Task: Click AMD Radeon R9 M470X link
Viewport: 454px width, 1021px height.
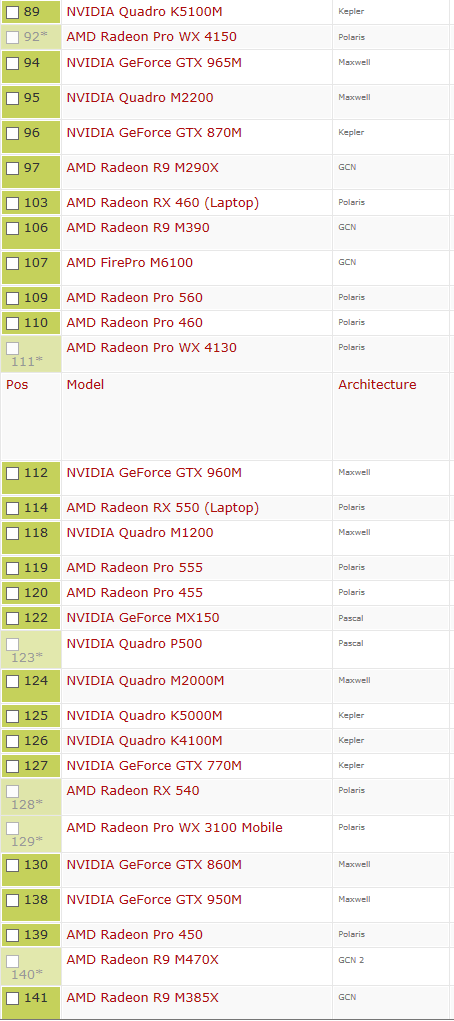Action: [143, 960]
